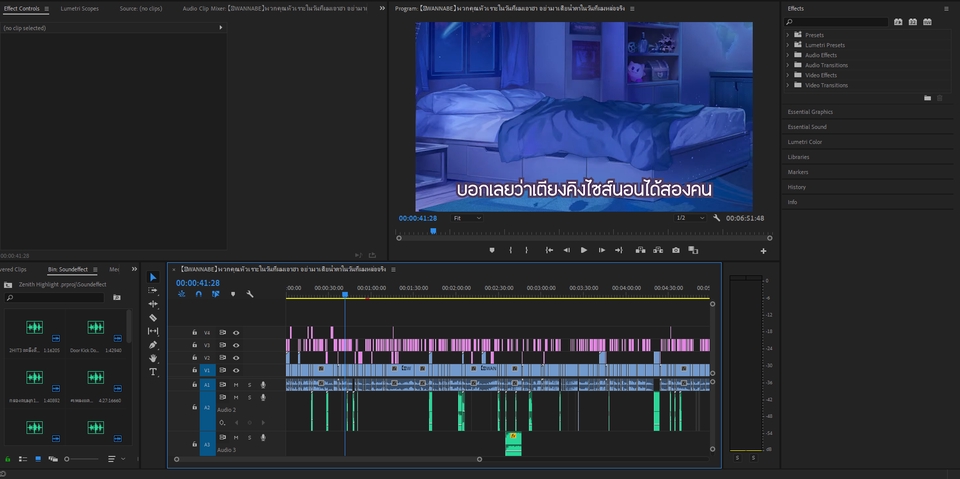This screenshot has width=960, height=479.
Task: Toggle track lock on V1
Action: click(195, 371)
